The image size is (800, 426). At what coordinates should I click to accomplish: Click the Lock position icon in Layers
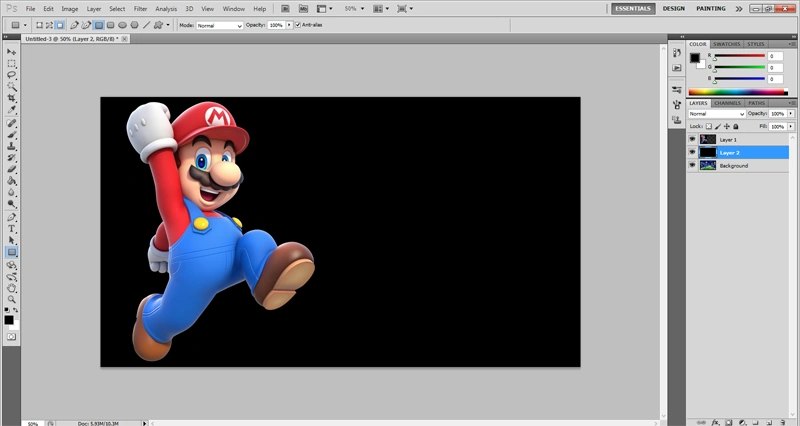tap(728, 127)
